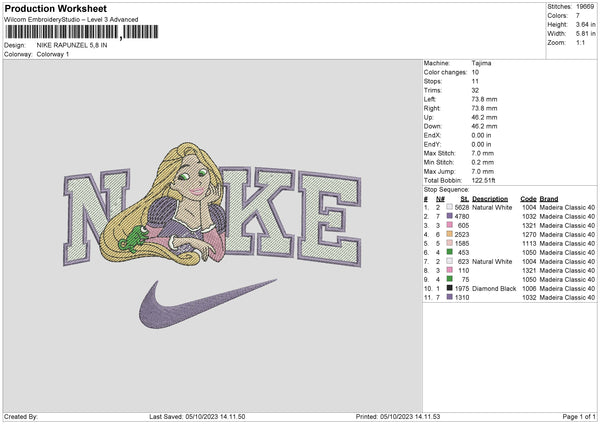This screenshot has width=600, height=424.
Task: Click the Max Stitch value 7.0 mm
Action: tap(482, 153)
